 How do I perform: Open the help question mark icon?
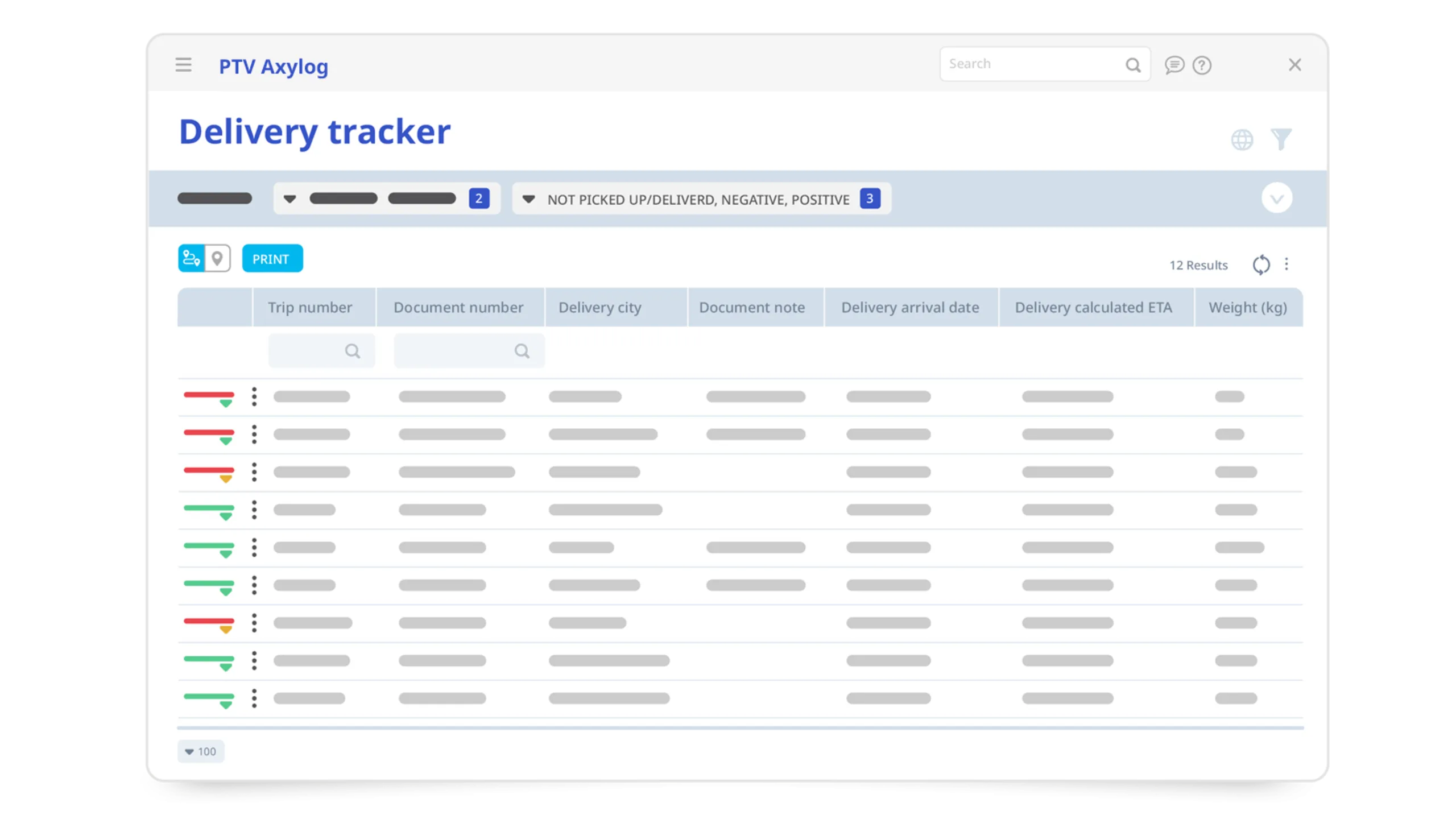coord(1202,65)
